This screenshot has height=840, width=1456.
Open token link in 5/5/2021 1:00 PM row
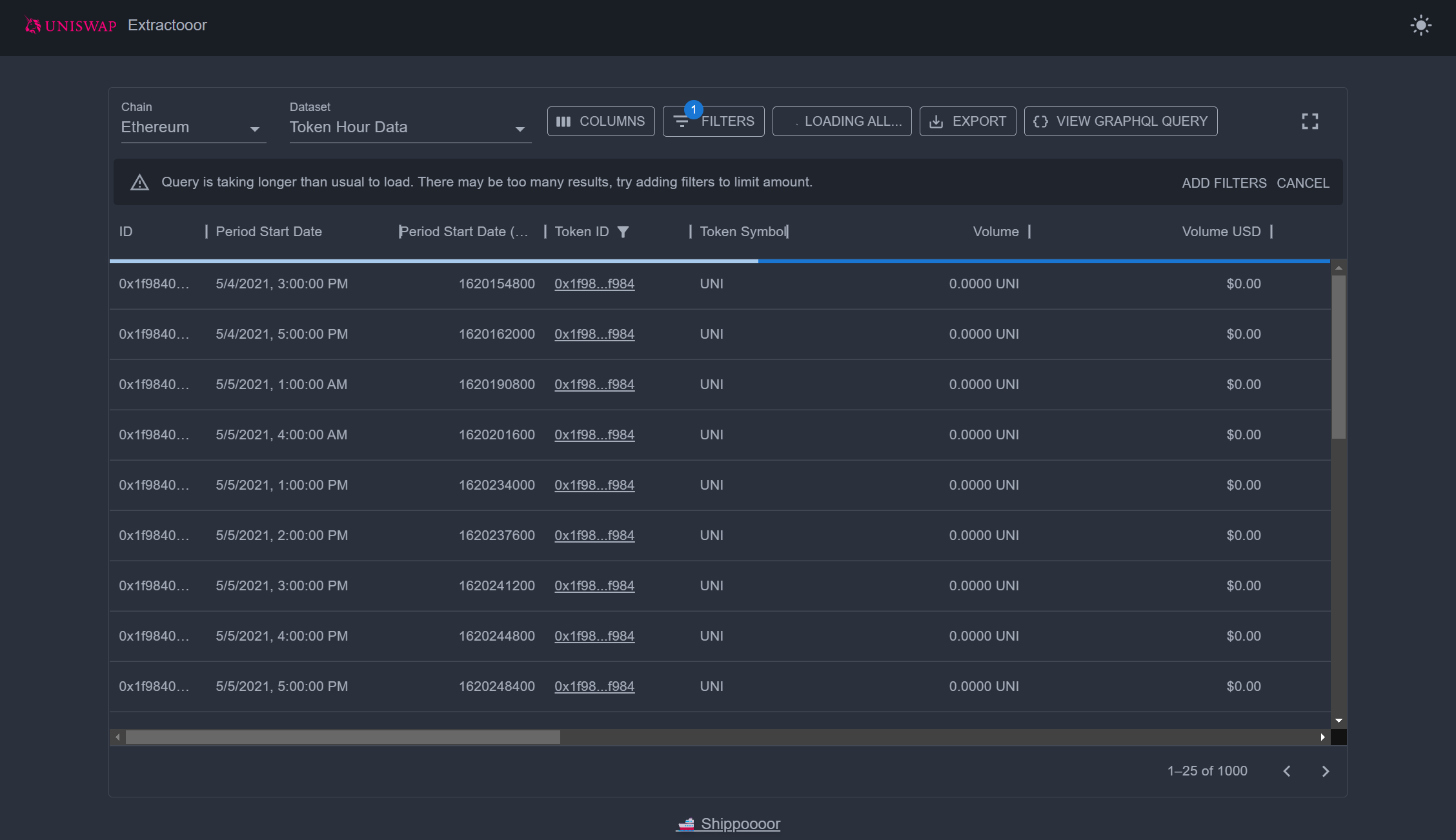[x=594, y=485]
